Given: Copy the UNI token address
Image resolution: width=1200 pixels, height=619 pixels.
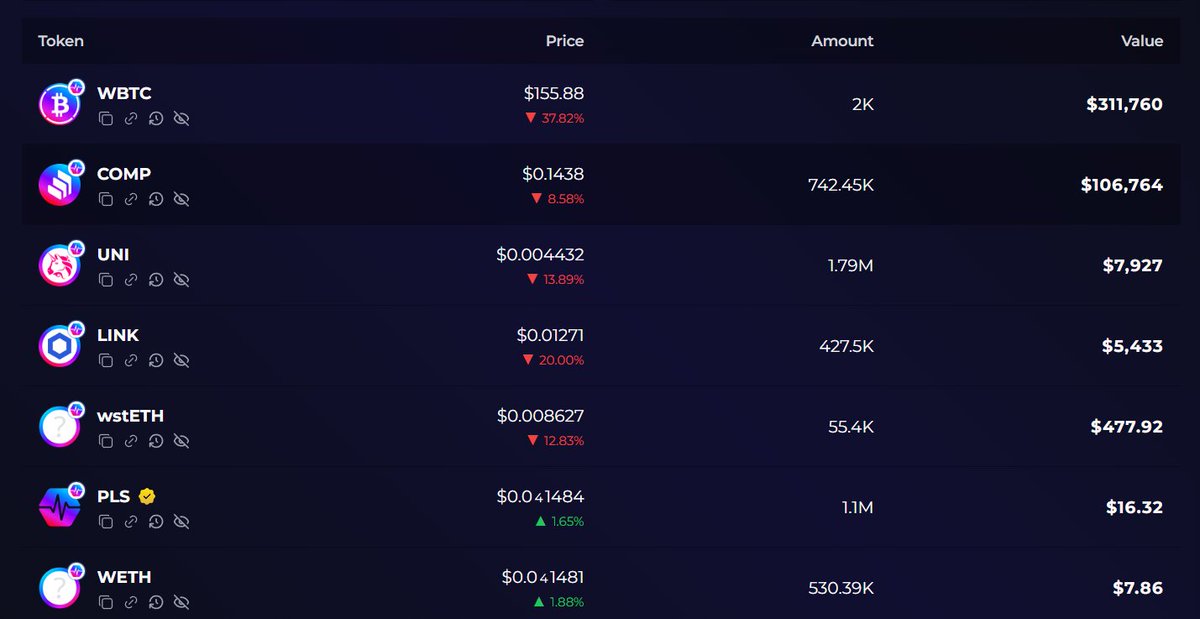Looking at the screenshot, I should tap(106, 280).
